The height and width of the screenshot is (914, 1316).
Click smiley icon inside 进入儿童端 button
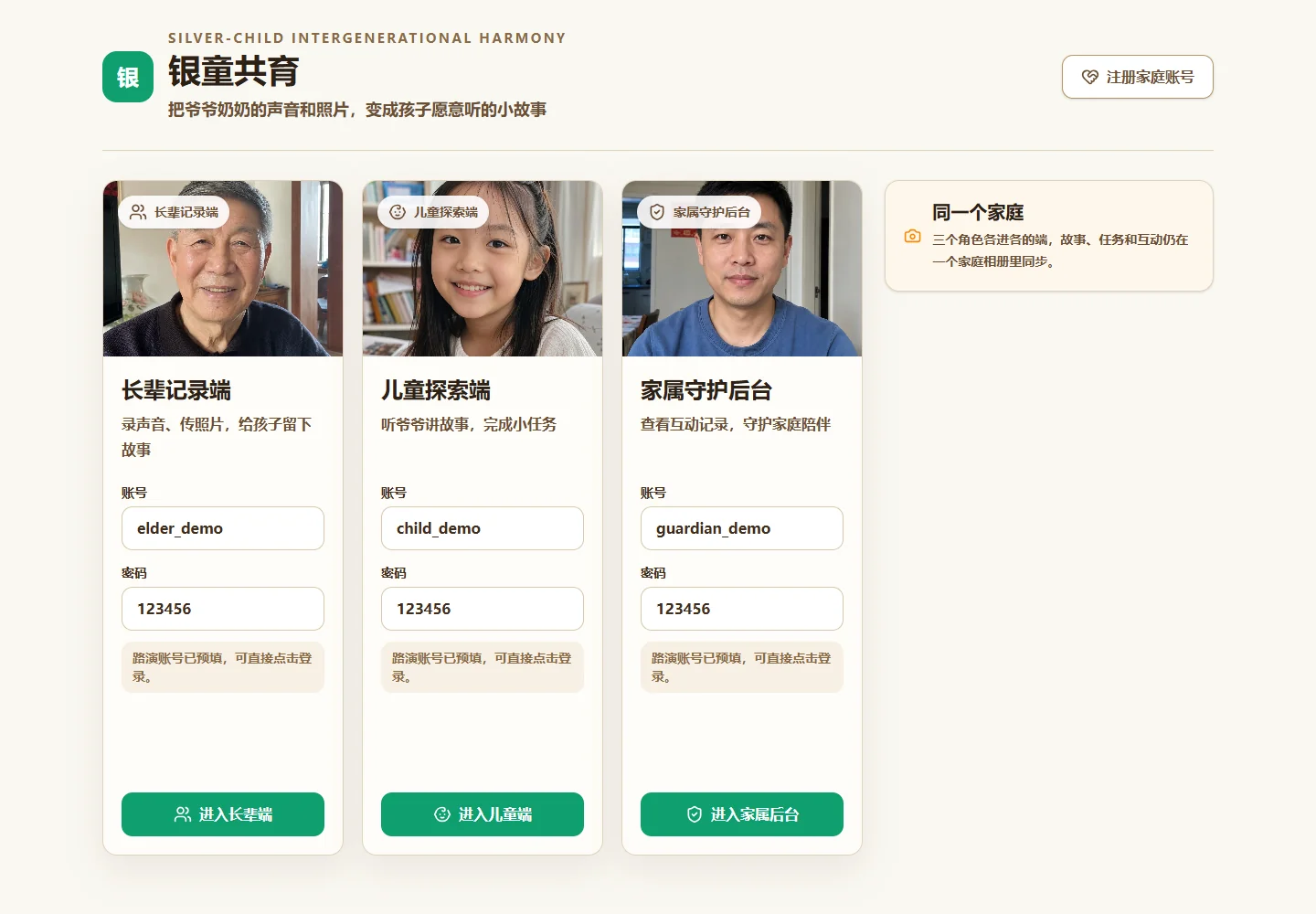click(x=442, y=814)
